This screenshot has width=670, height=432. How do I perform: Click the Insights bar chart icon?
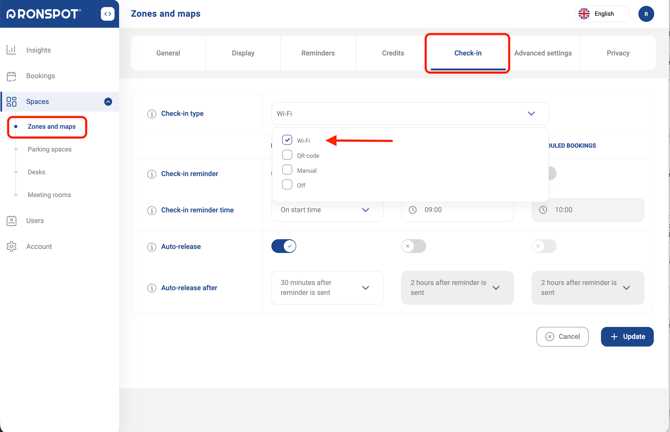pos(11,50)
